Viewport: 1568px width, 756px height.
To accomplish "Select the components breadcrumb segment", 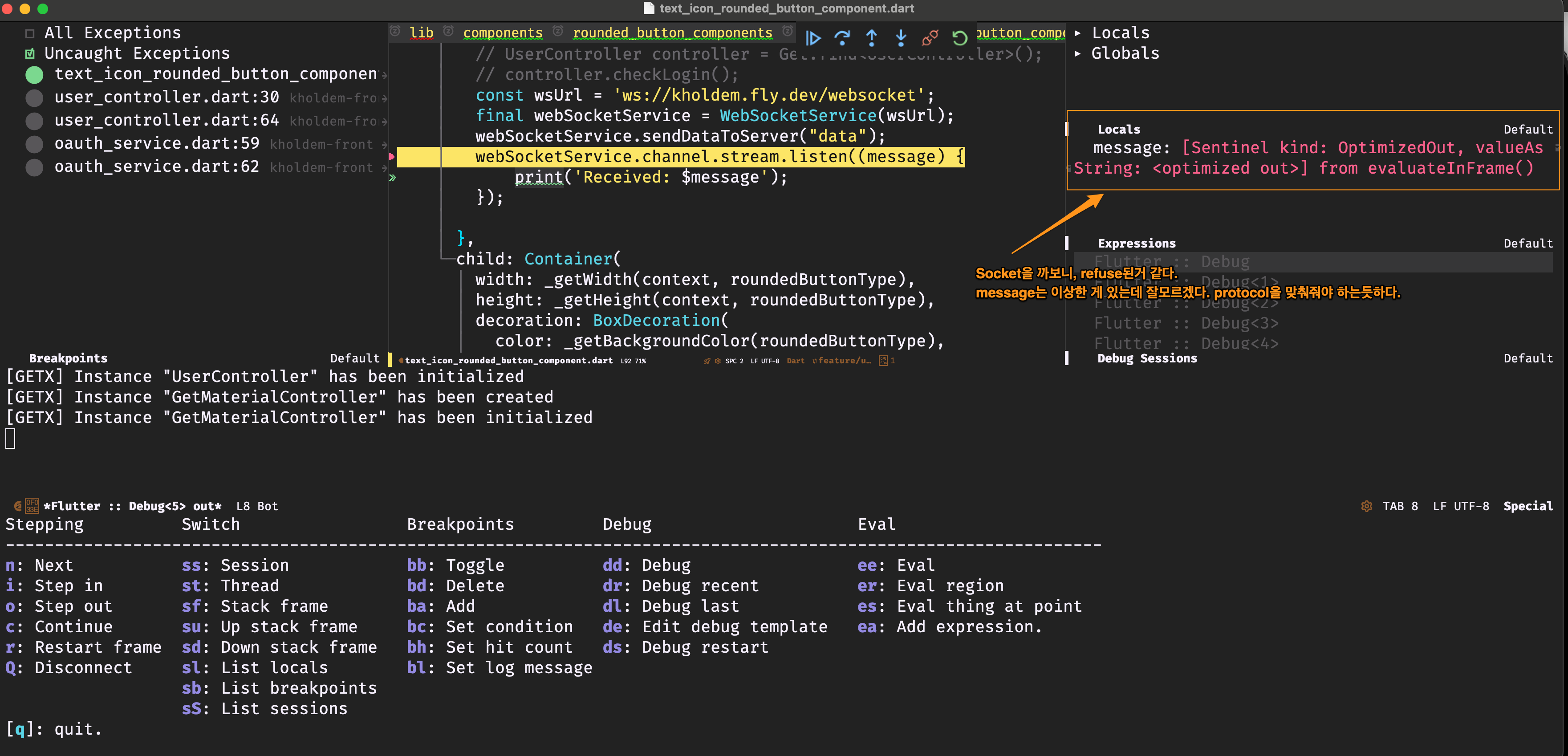I will point(502,33).
